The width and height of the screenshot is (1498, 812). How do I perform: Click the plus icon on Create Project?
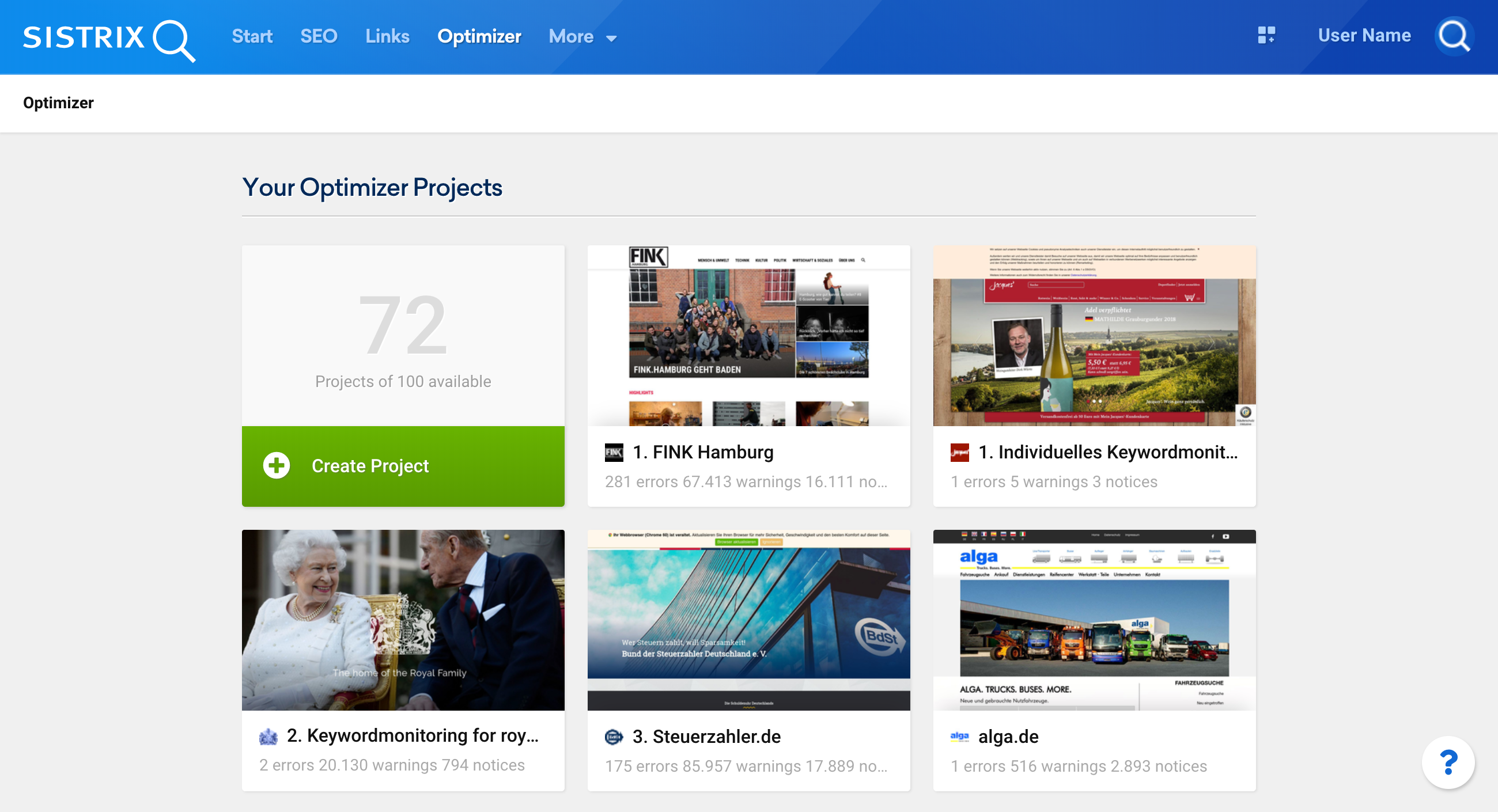tap(276, 465)
